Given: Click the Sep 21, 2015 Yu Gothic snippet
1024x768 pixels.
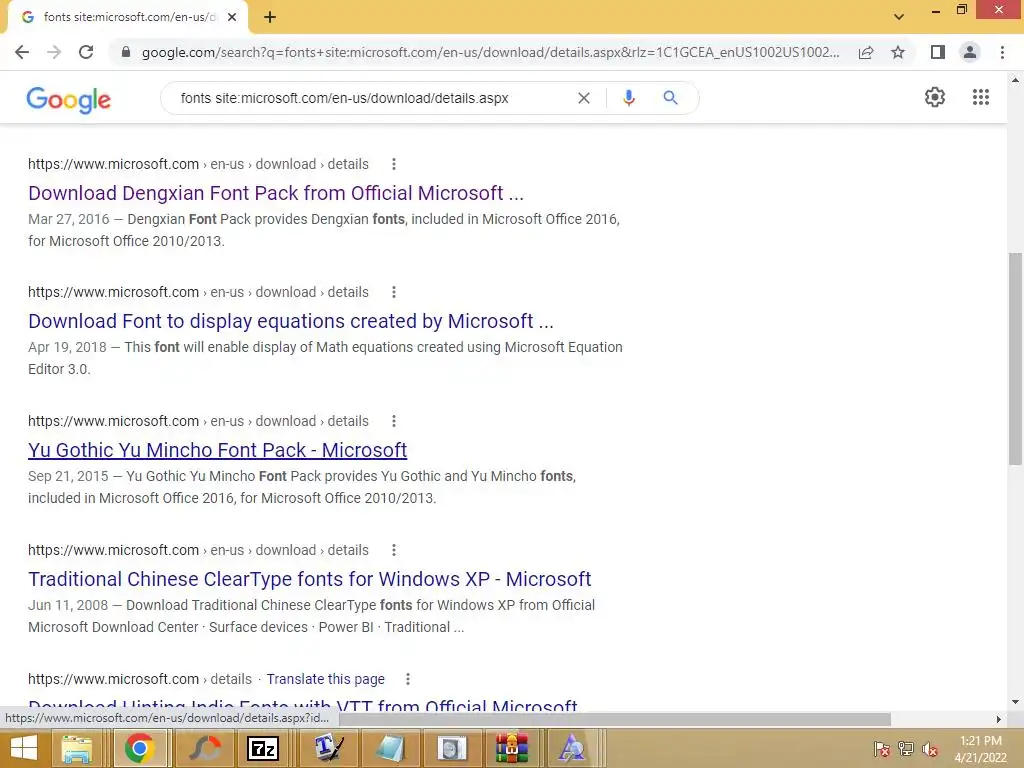Looking at the screenshot, I should point(302,487).
